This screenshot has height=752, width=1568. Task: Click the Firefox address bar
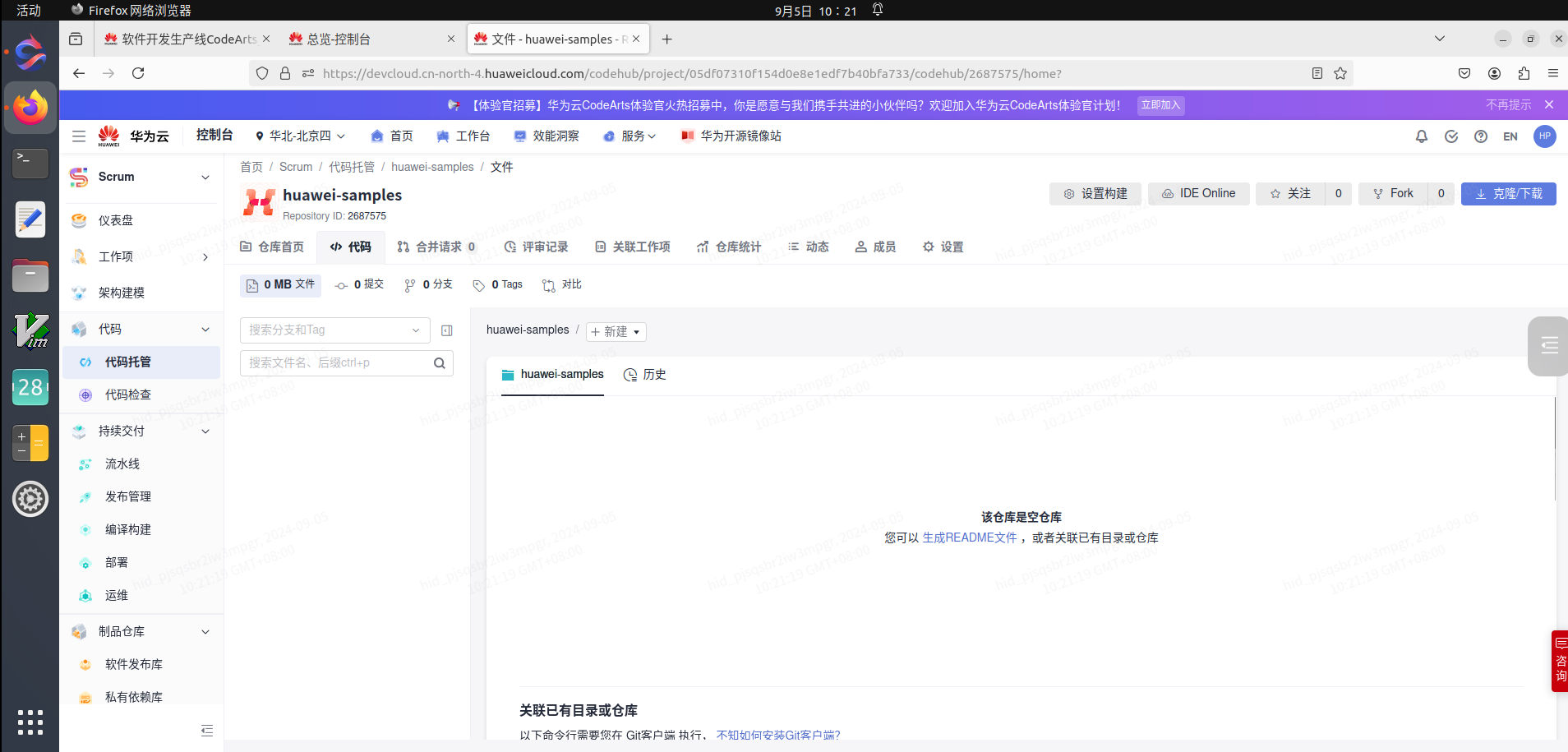(x=692, y=73)
